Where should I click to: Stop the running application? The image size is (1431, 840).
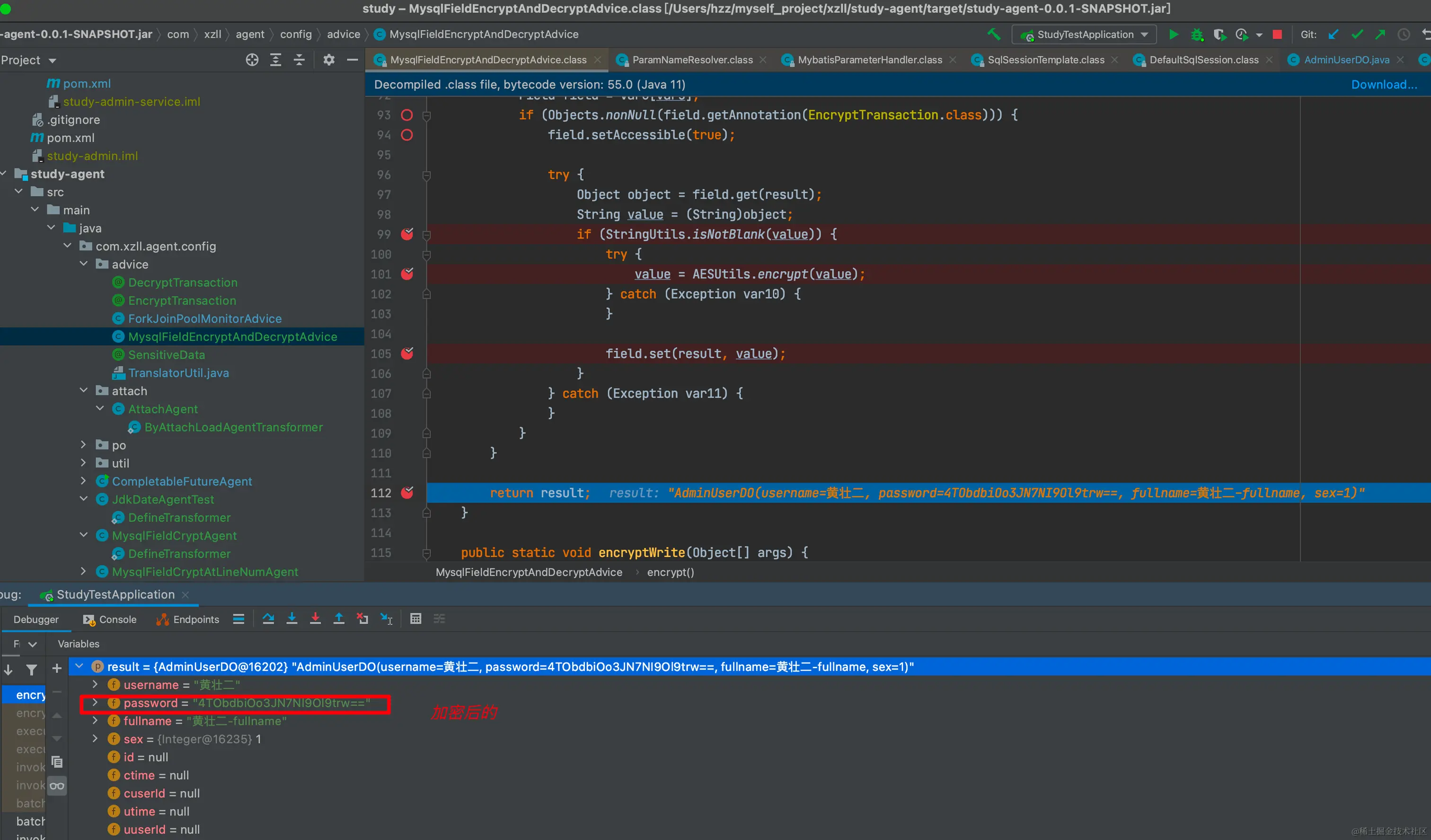click(x=1277, y=35)
